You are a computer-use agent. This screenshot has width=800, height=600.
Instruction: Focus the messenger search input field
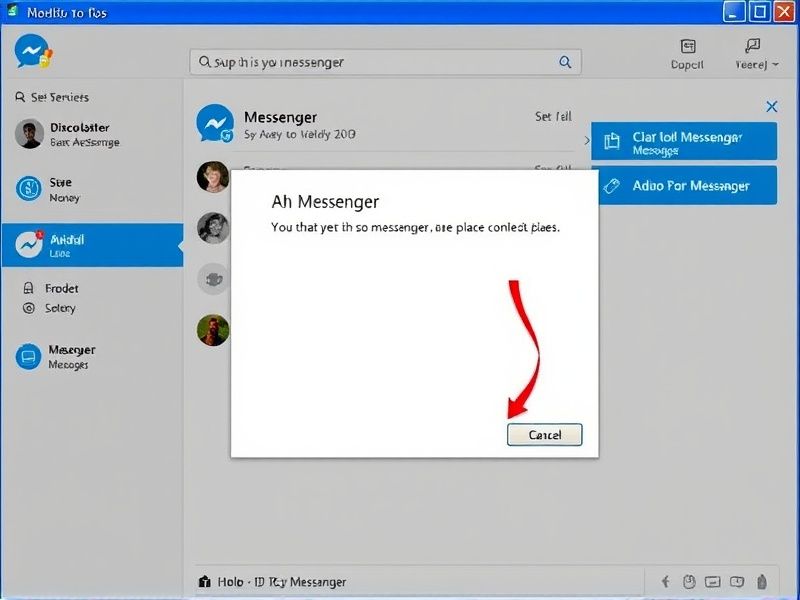pyautogui.click(x=385, y=62)
